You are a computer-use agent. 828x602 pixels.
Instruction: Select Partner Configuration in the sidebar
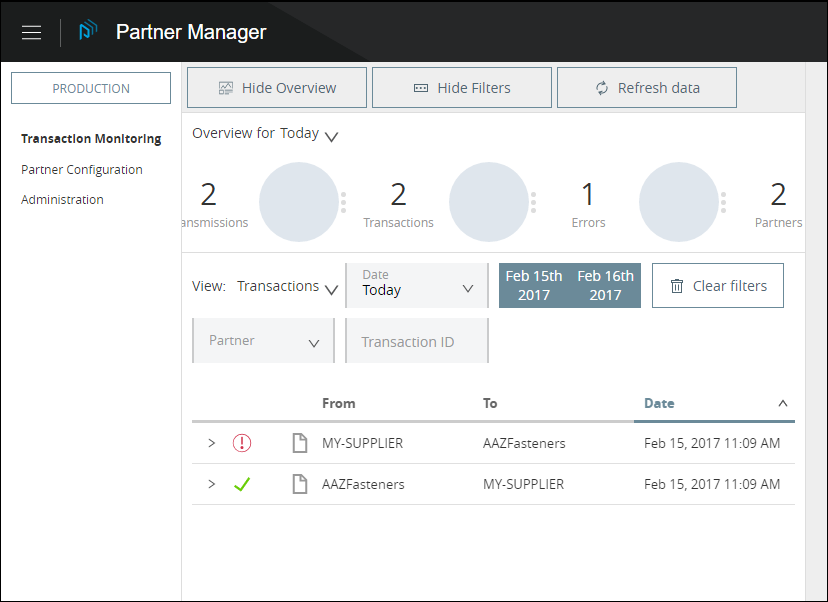coord(81,169)
